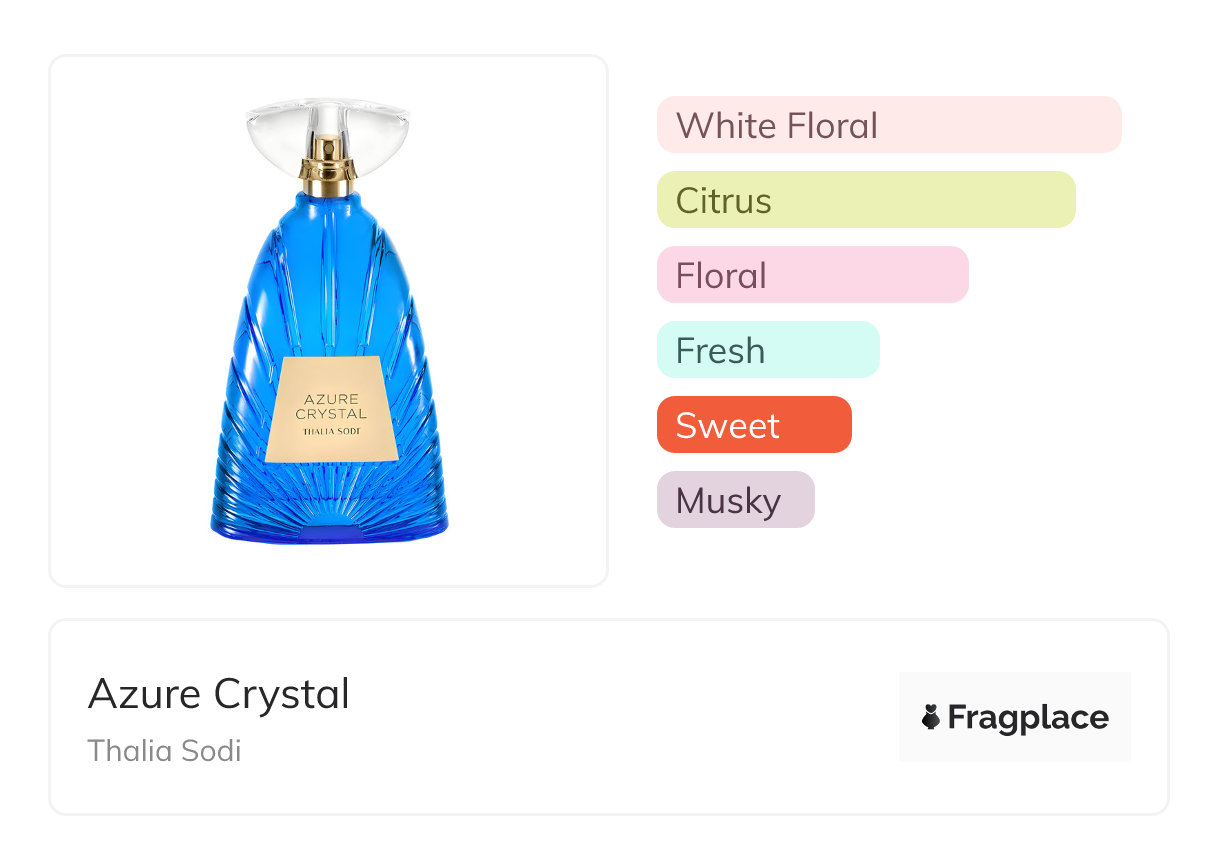Select the White Floral accord bar

tap(888, 125)
